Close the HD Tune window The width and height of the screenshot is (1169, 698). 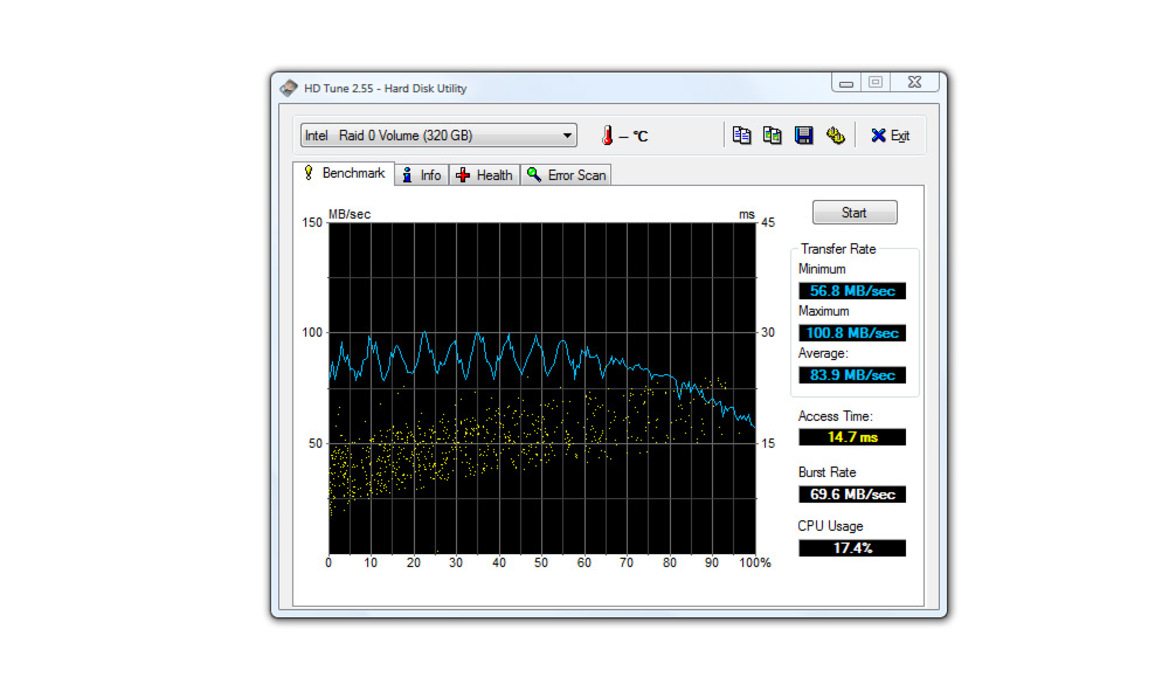(915, 83)
